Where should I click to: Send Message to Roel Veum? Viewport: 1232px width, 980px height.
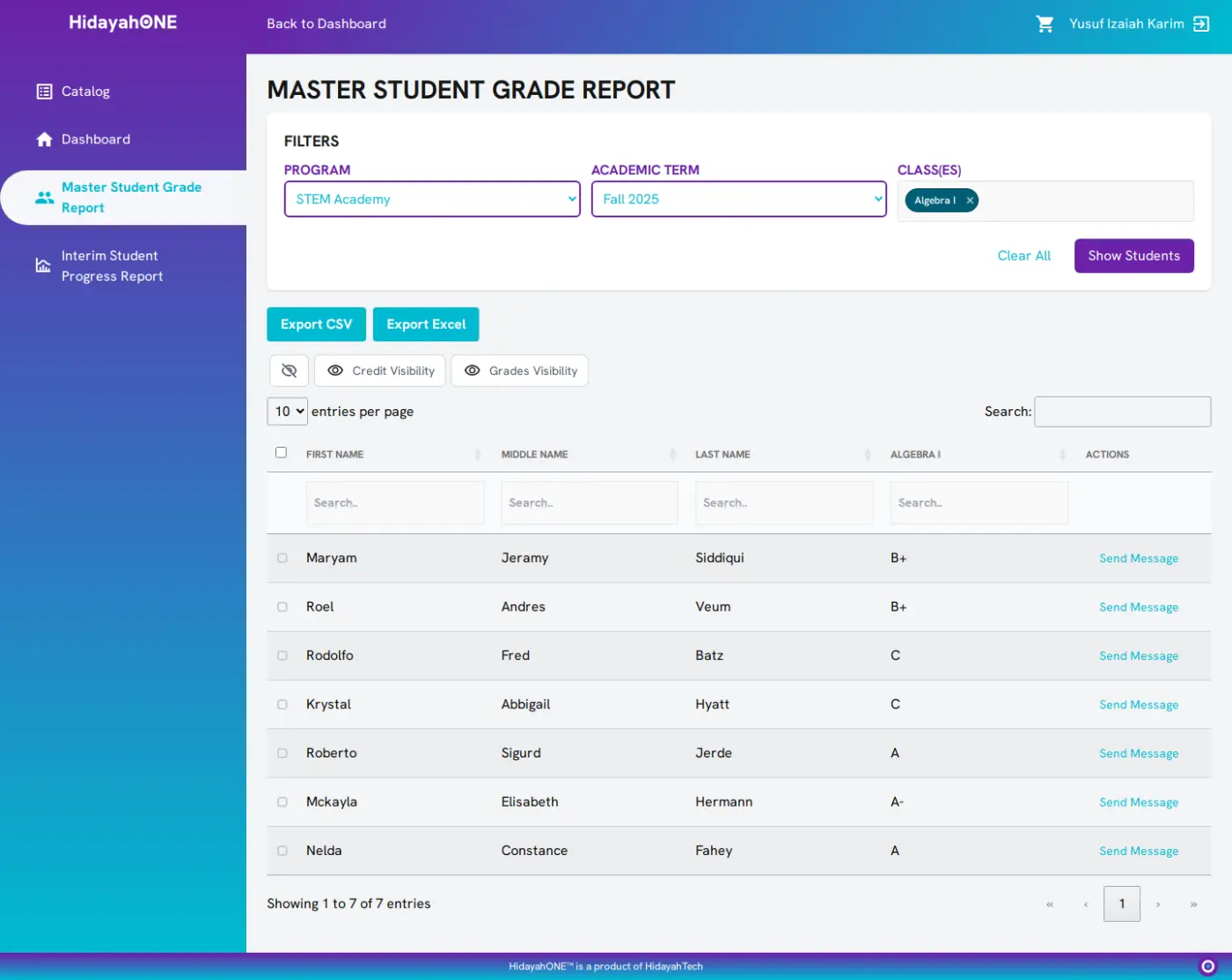coord(1139,607)
